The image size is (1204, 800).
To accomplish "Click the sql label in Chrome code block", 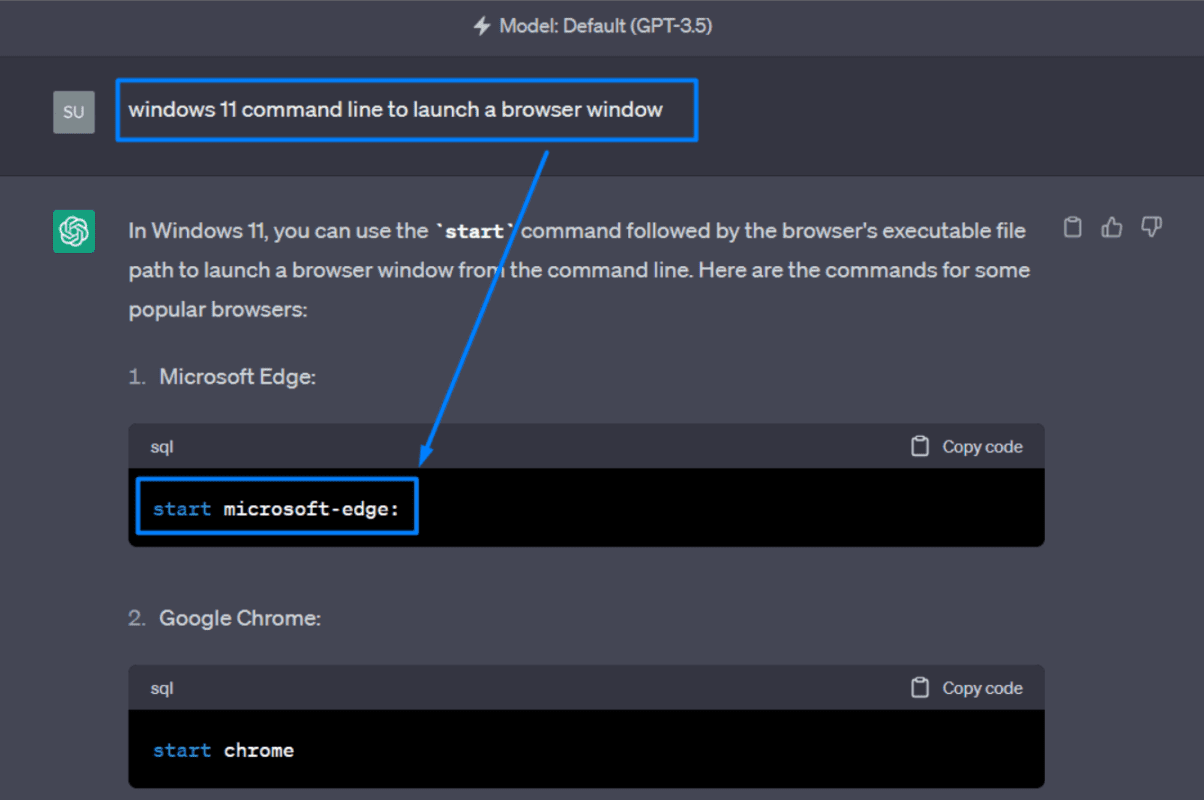I will 162,687.
